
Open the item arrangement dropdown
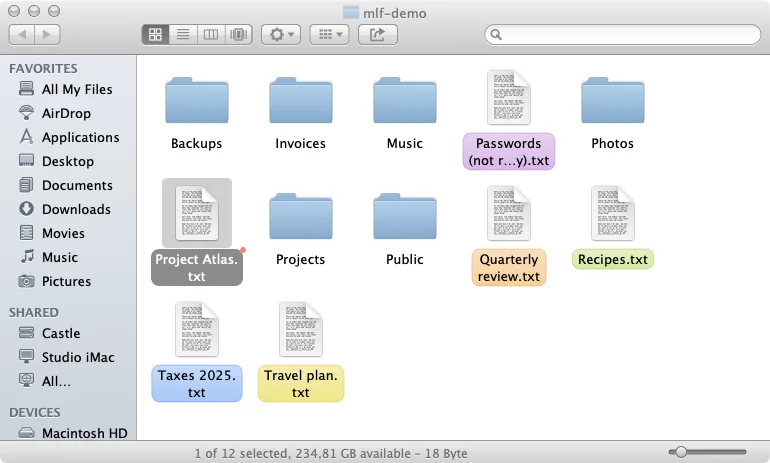click(330, 34)
